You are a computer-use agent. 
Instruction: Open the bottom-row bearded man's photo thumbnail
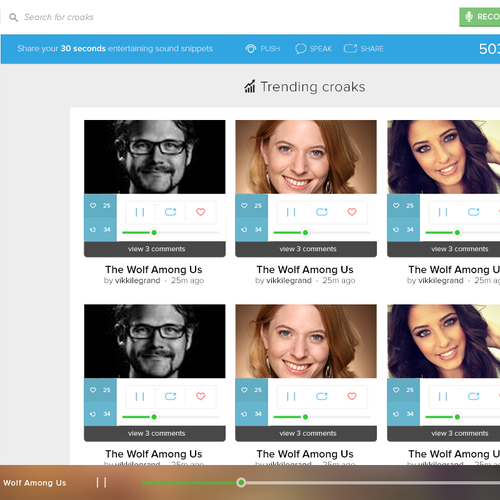155,341
